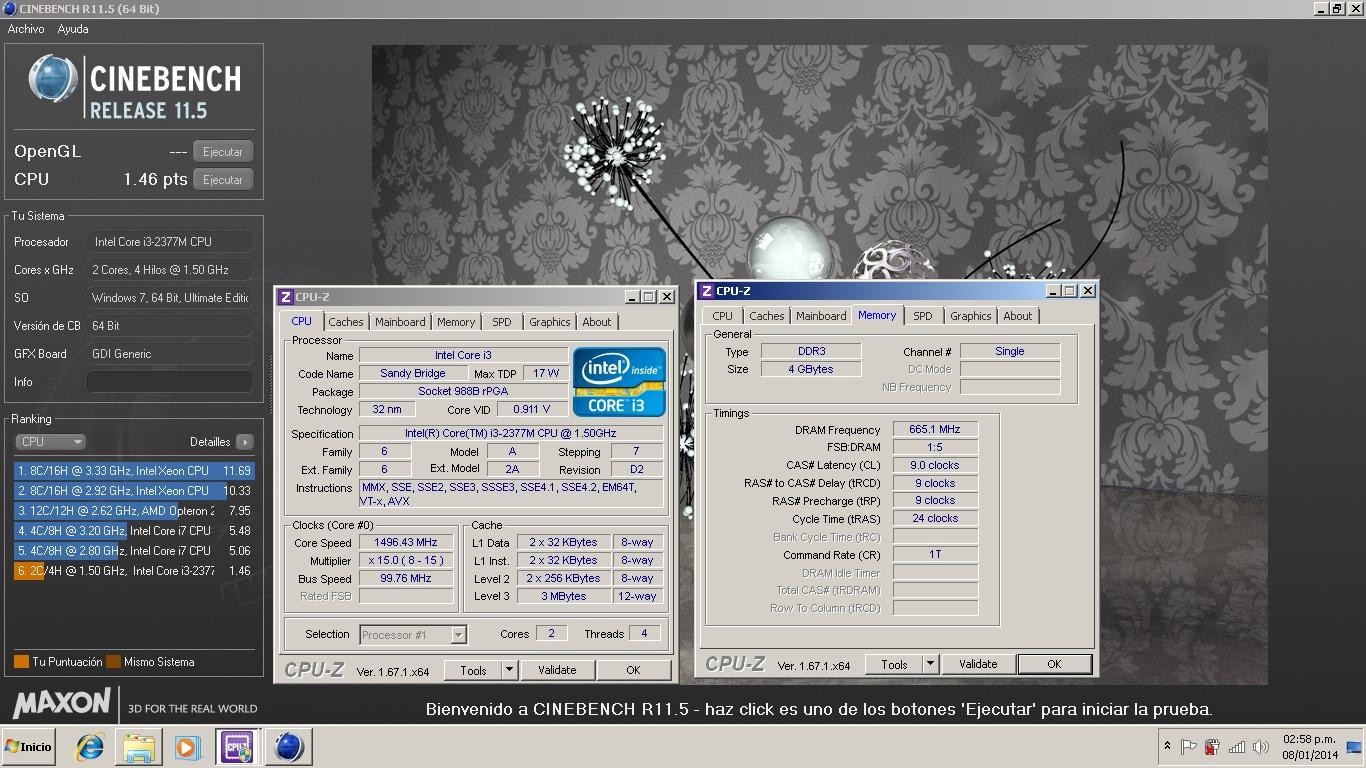The width and height of the screenshot is (1366, 768).
Task: Expand ranking Detalles arrow button
Action: point(245,442)
